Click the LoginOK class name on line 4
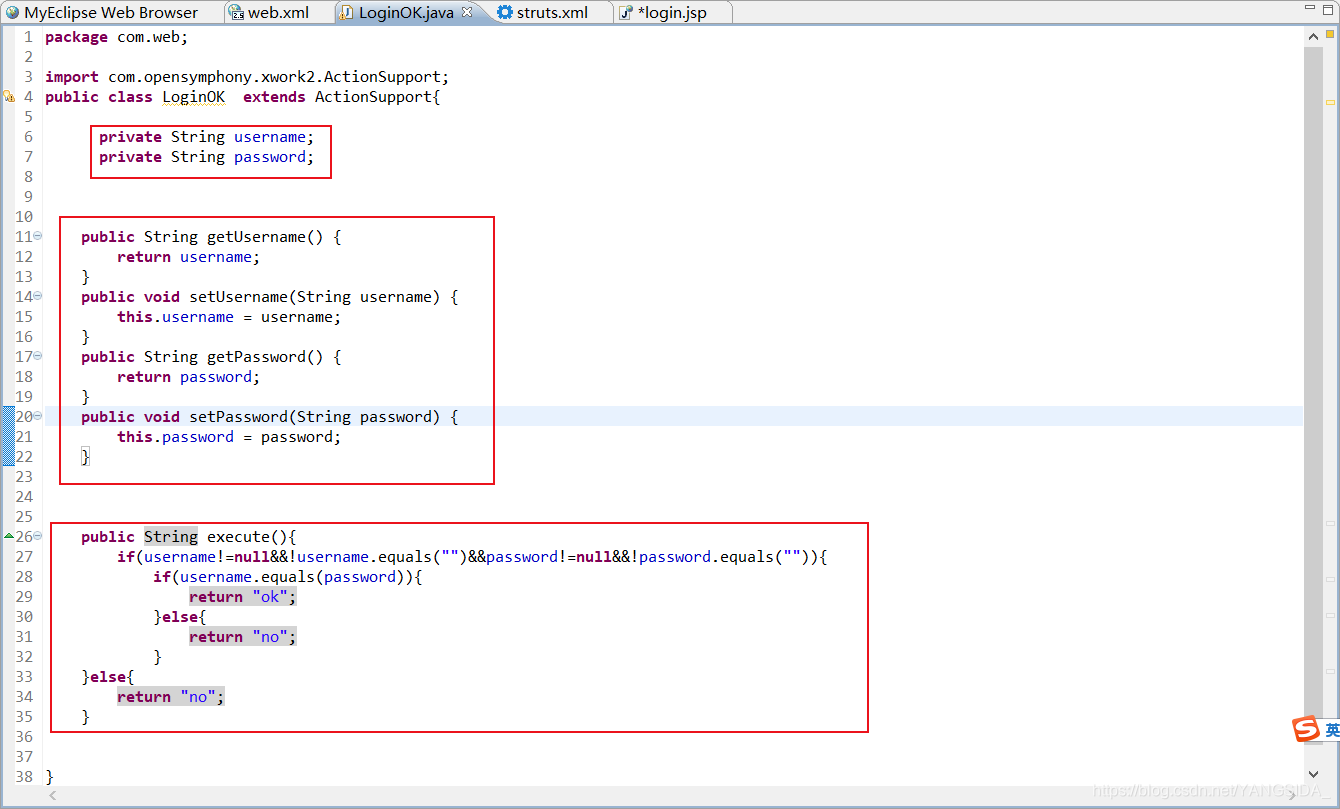Screen dimensions: 1340x809 (x=193, y=97)
